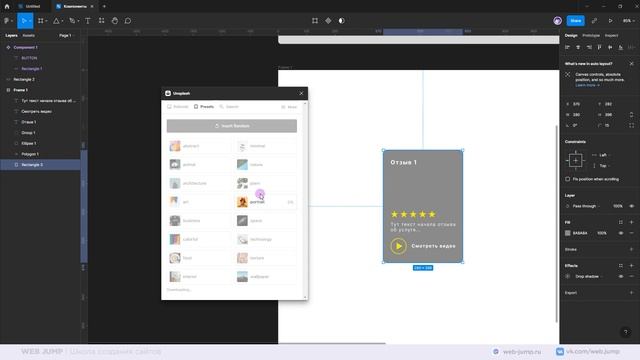Select the Move tool
Screen dimensions: 640x360
24,20
